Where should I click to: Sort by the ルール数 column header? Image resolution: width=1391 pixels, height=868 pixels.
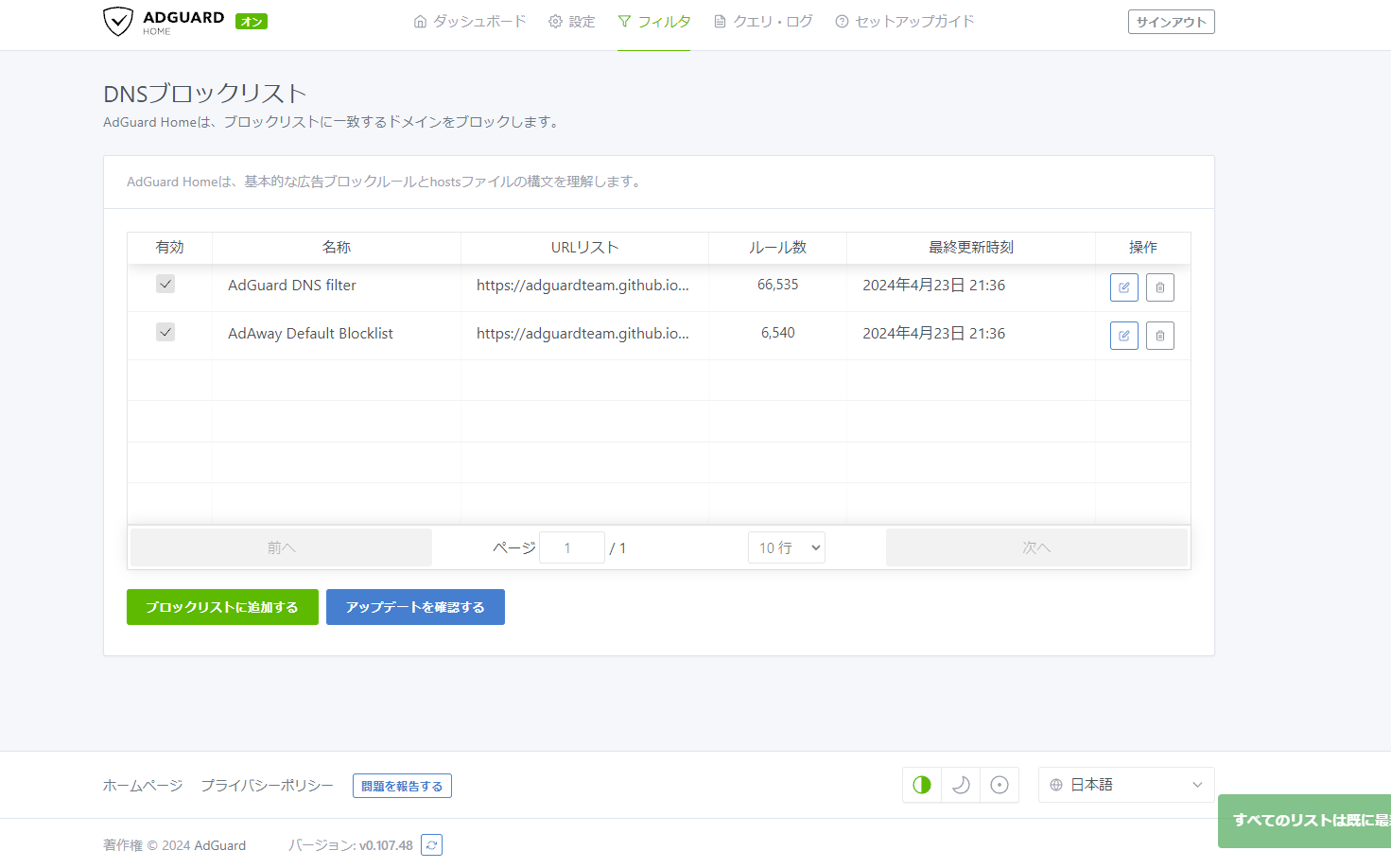(x=777, y=247)
